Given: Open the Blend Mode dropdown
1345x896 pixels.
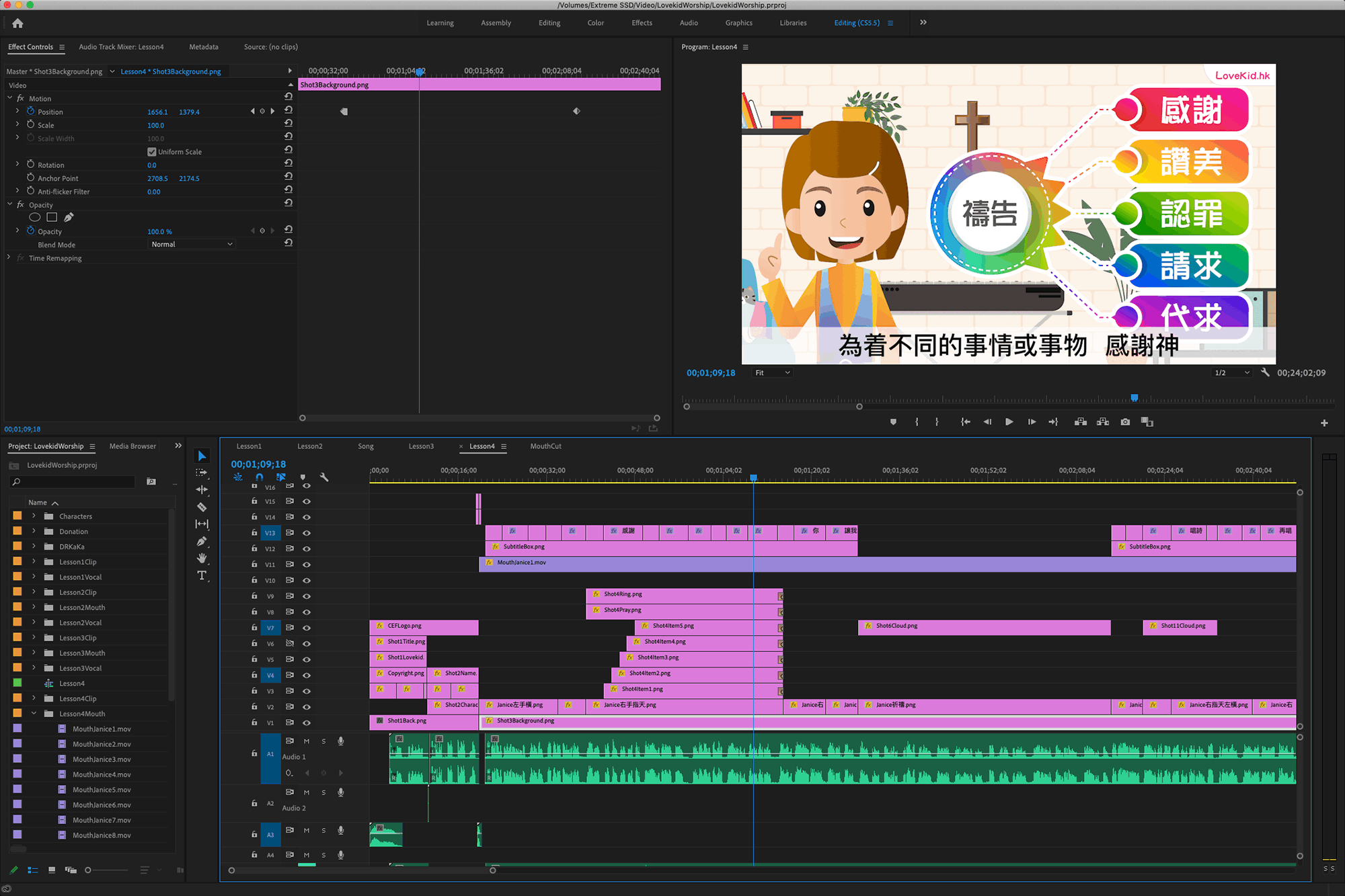Looking at the screenshot, I should [x=192, y=245].
